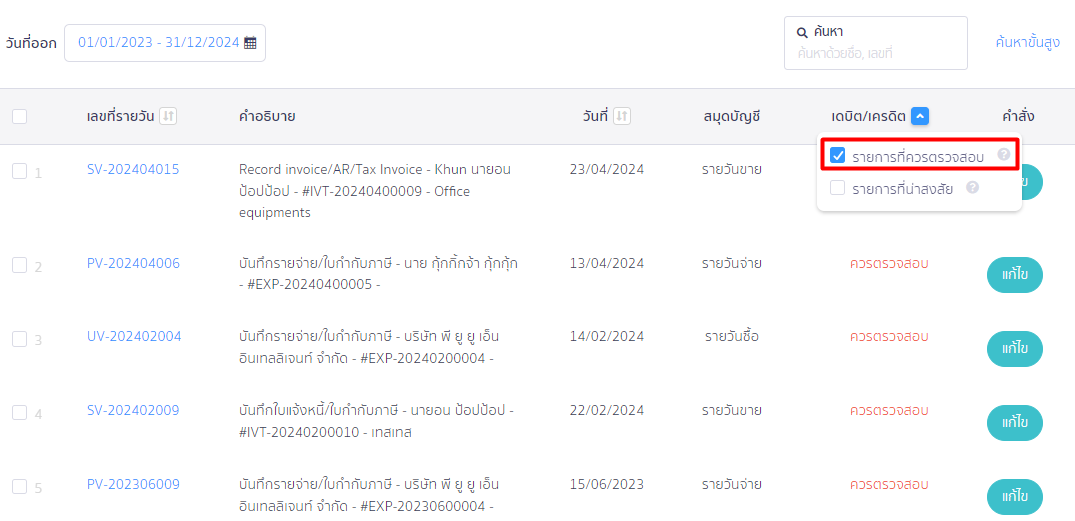Click the คำสั่ง column header

coord(1018,117)
